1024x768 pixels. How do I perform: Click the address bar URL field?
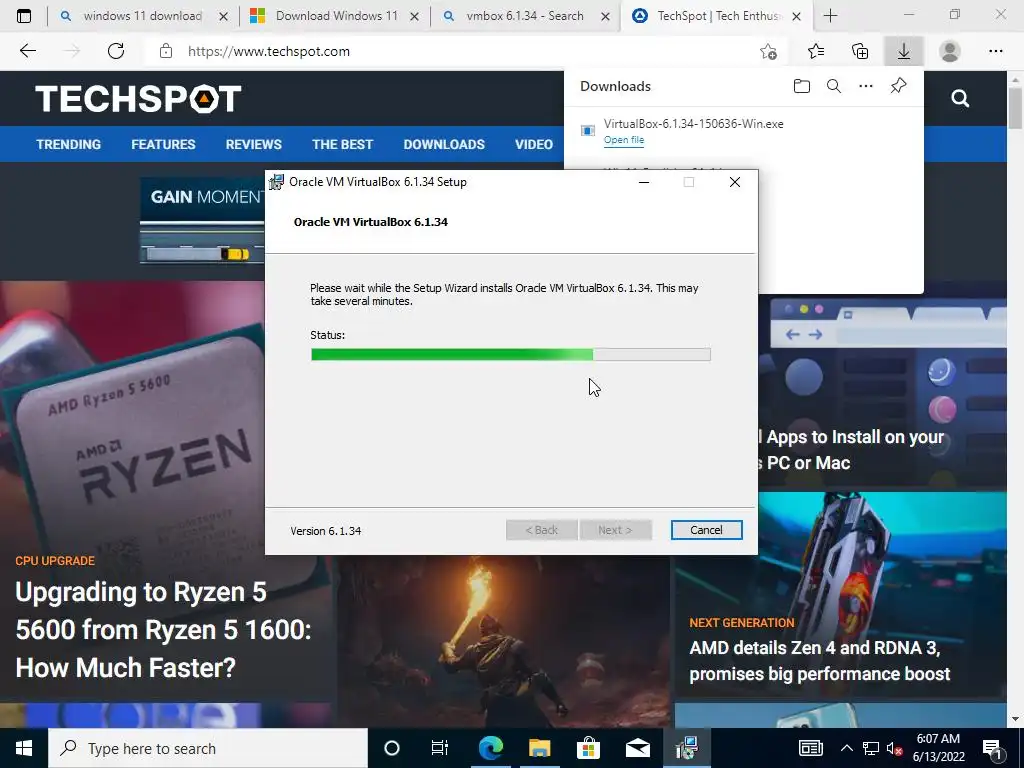point(457,51)
